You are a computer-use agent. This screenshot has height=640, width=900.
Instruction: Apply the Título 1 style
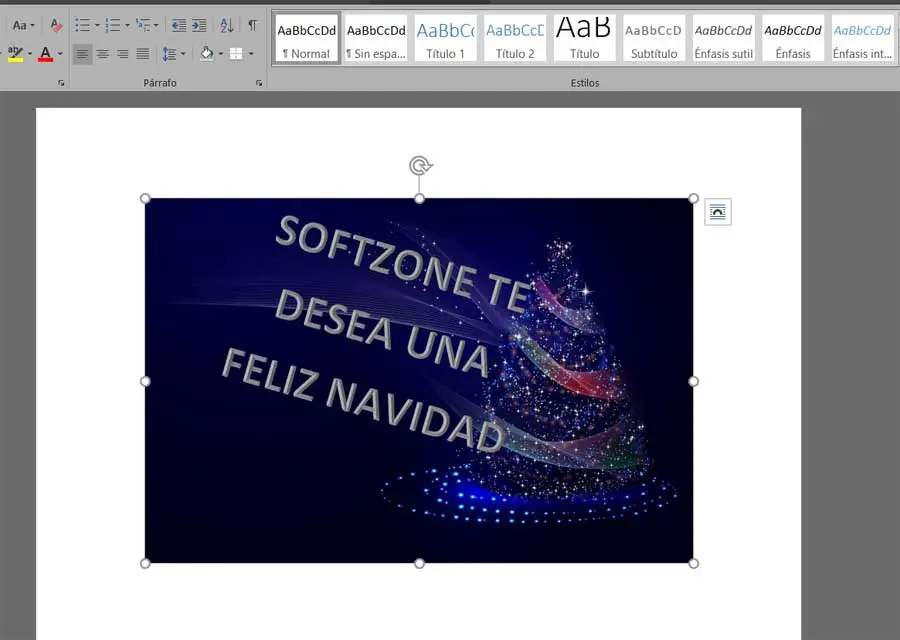click(x=445, y=38)
